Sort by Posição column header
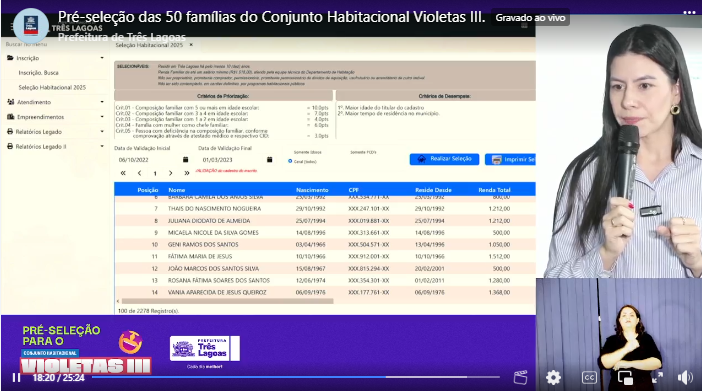This screenshot has height=391, width=702. coord(147,190)
